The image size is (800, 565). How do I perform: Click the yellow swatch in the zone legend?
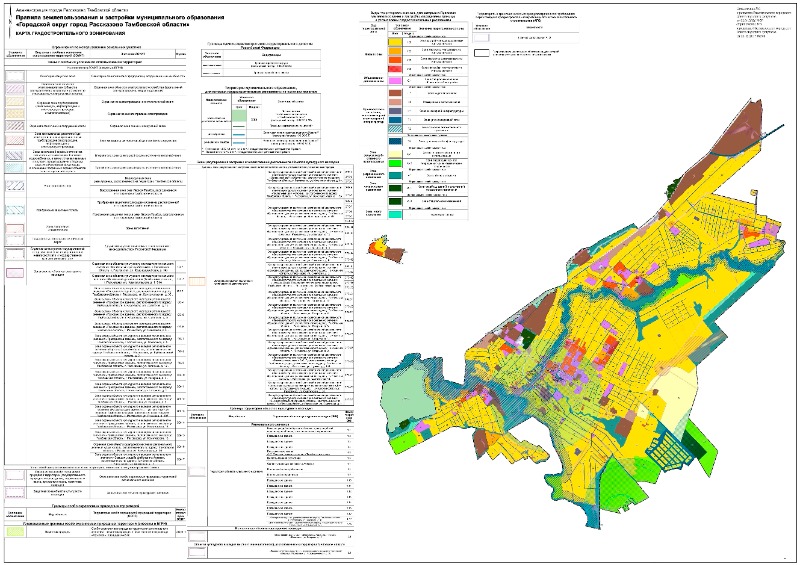click(x=394, y=43)
